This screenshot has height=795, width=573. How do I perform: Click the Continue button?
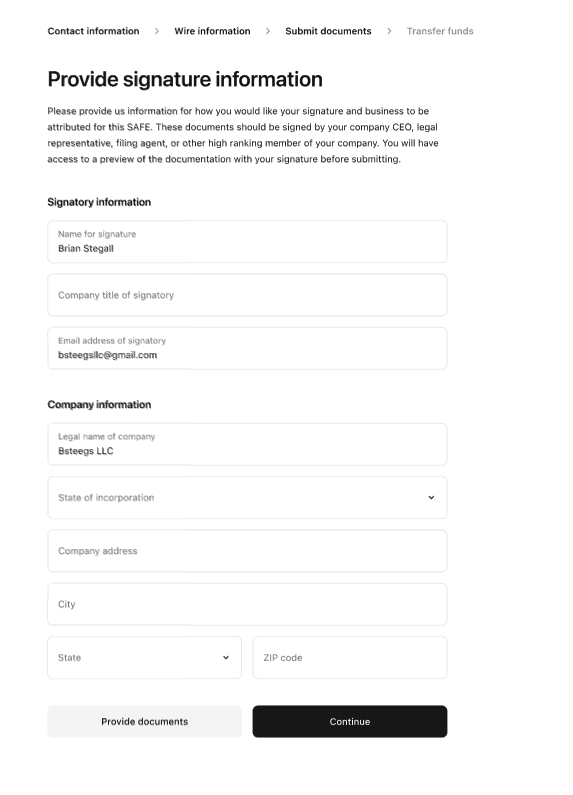[x=350, y=721]
